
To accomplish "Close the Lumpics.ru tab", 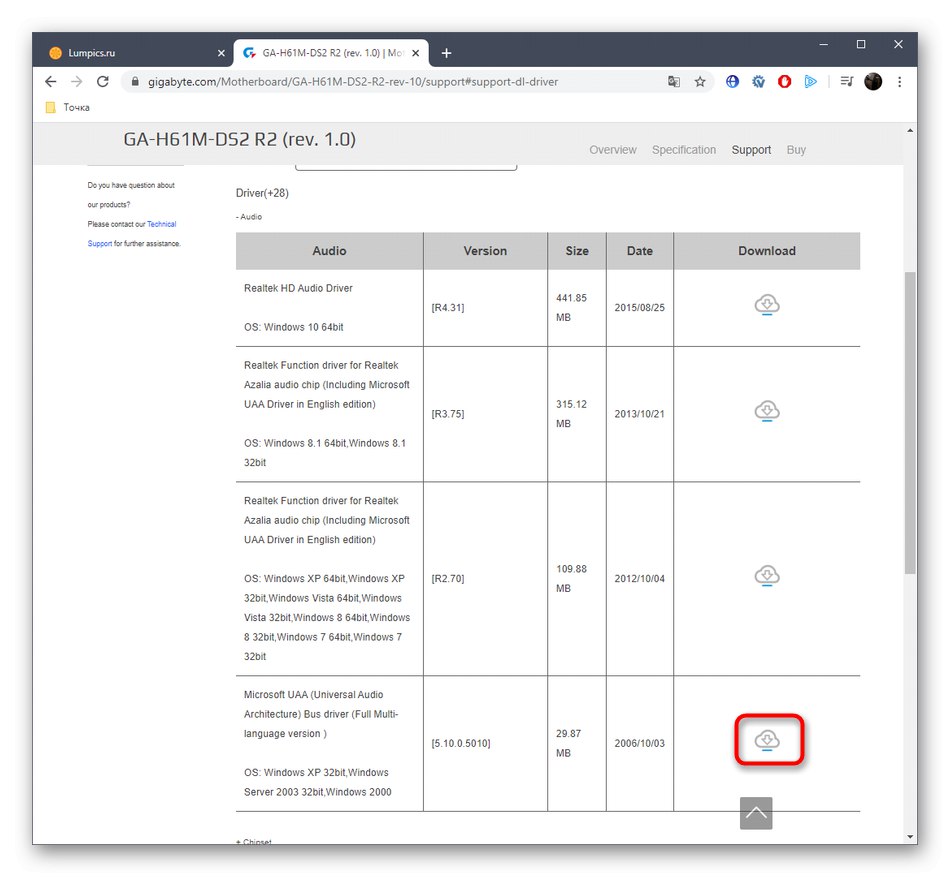I will pyautogui.click(x=221, y=53).
